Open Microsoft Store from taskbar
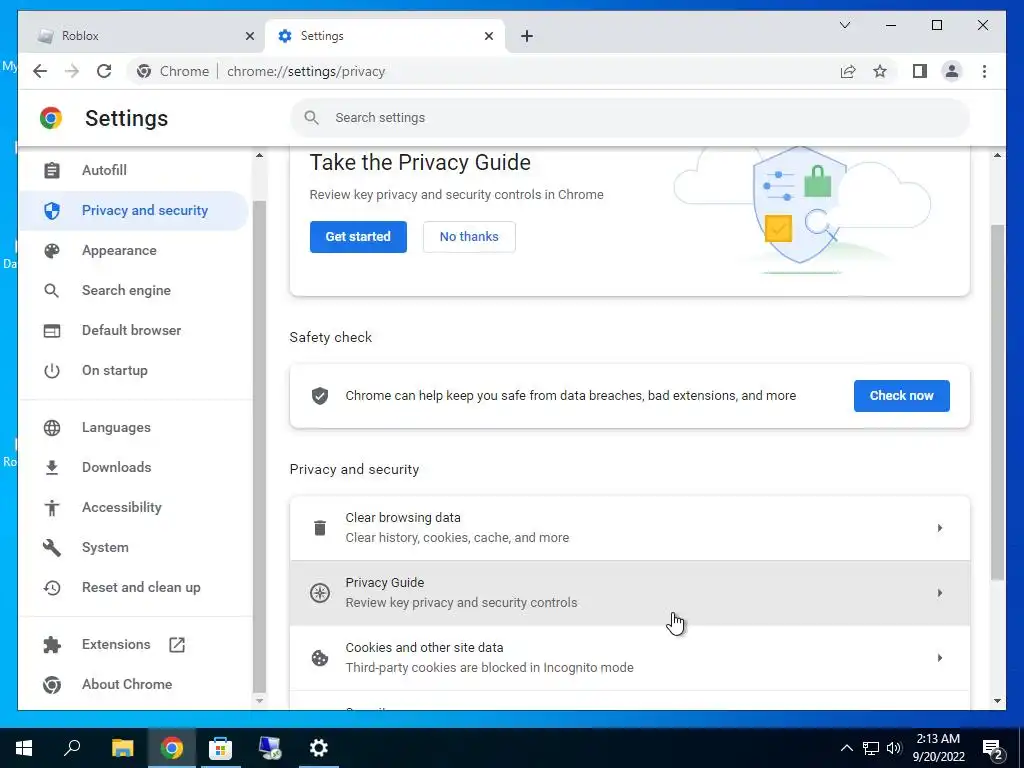 tap(220, 748)
